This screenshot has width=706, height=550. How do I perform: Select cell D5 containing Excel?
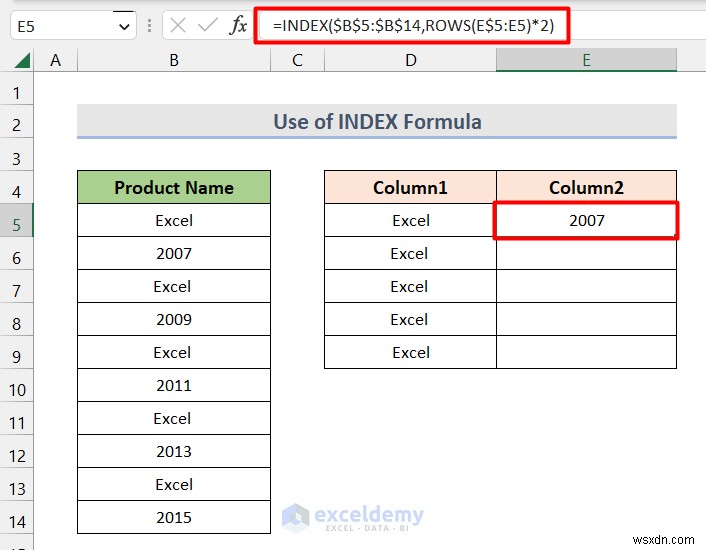410,221
